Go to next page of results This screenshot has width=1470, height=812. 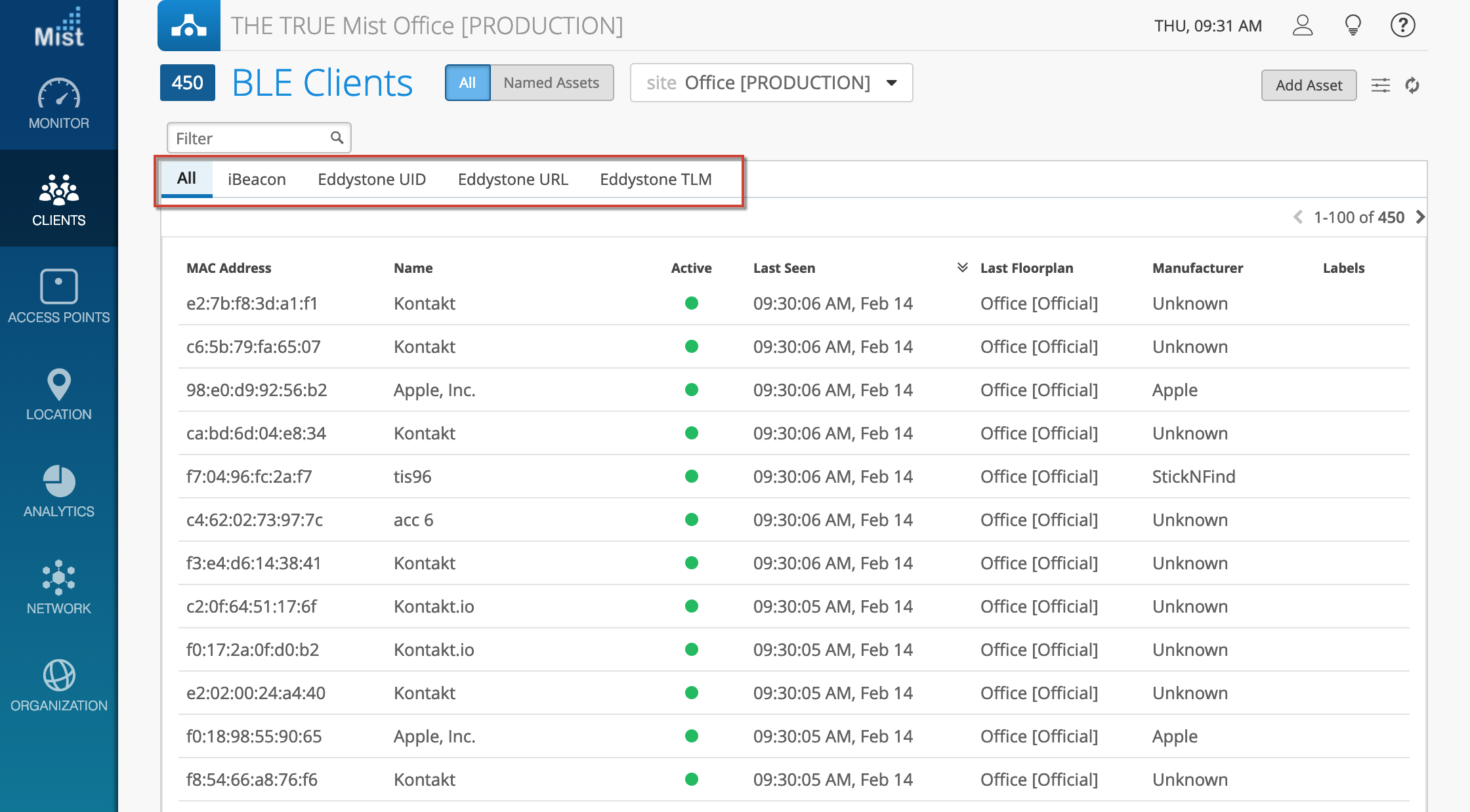point(1420,217)
